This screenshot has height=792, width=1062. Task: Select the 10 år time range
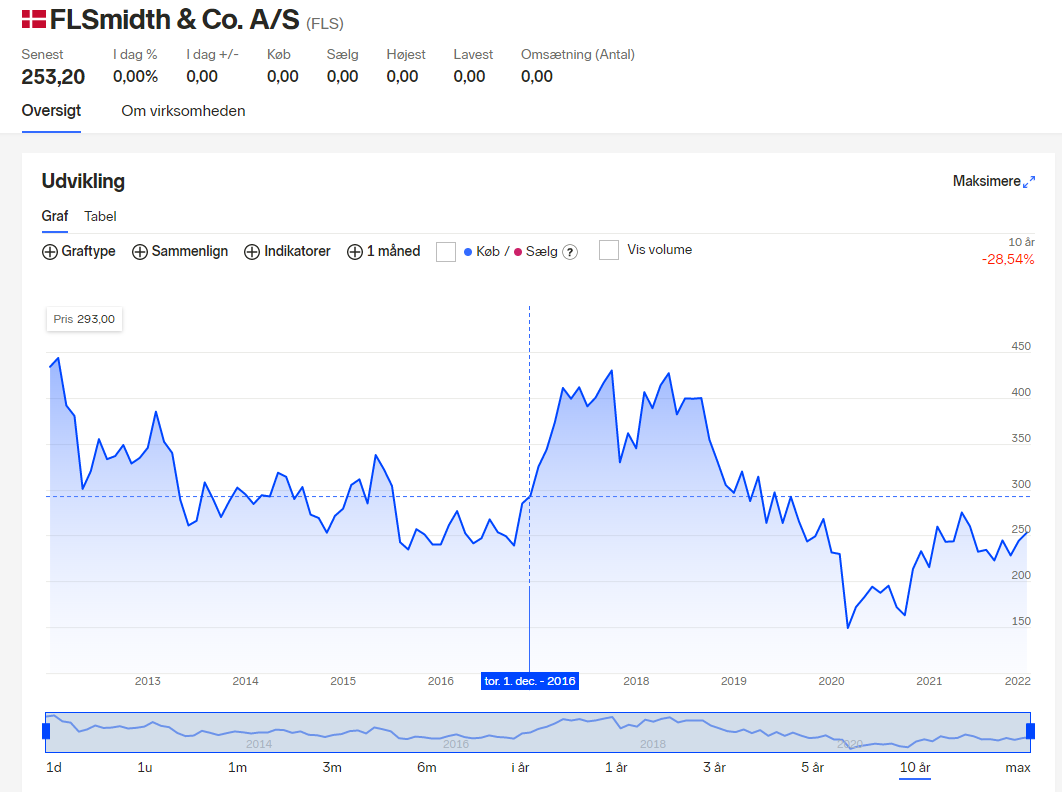(915, 767)
